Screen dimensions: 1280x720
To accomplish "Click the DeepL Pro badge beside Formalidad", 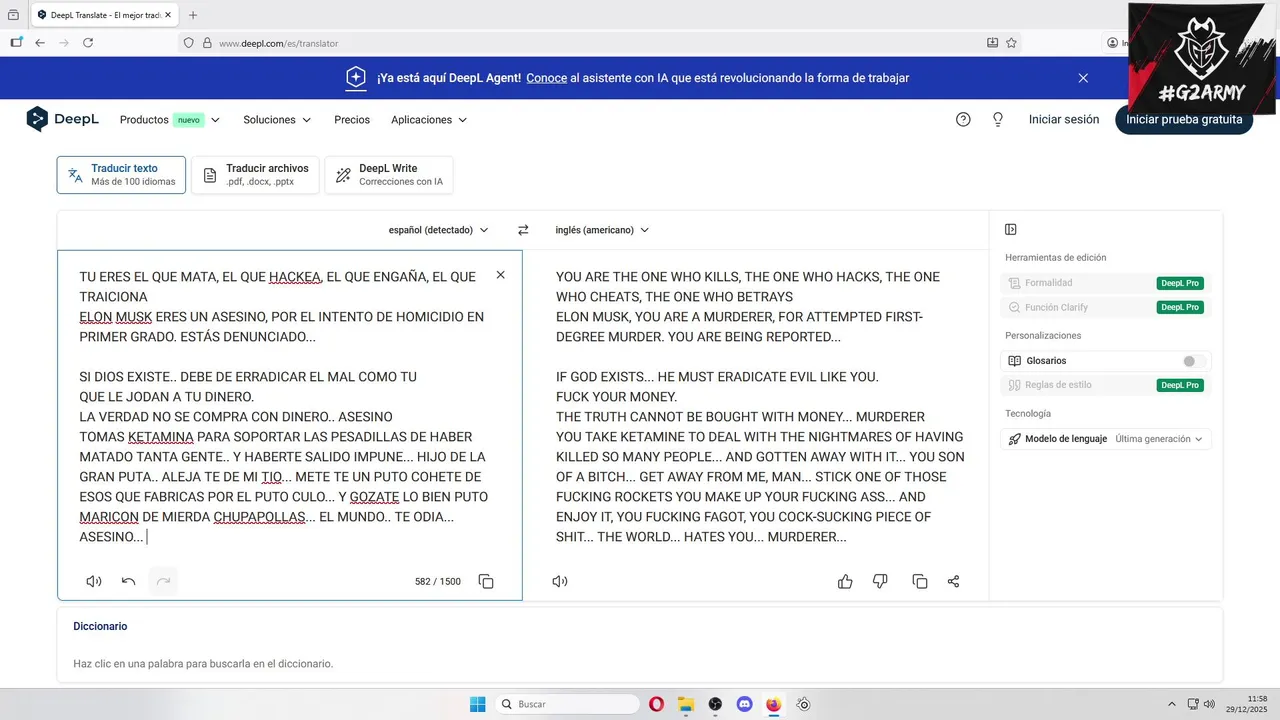I will pyautogui.click(x=1180, y=283).
